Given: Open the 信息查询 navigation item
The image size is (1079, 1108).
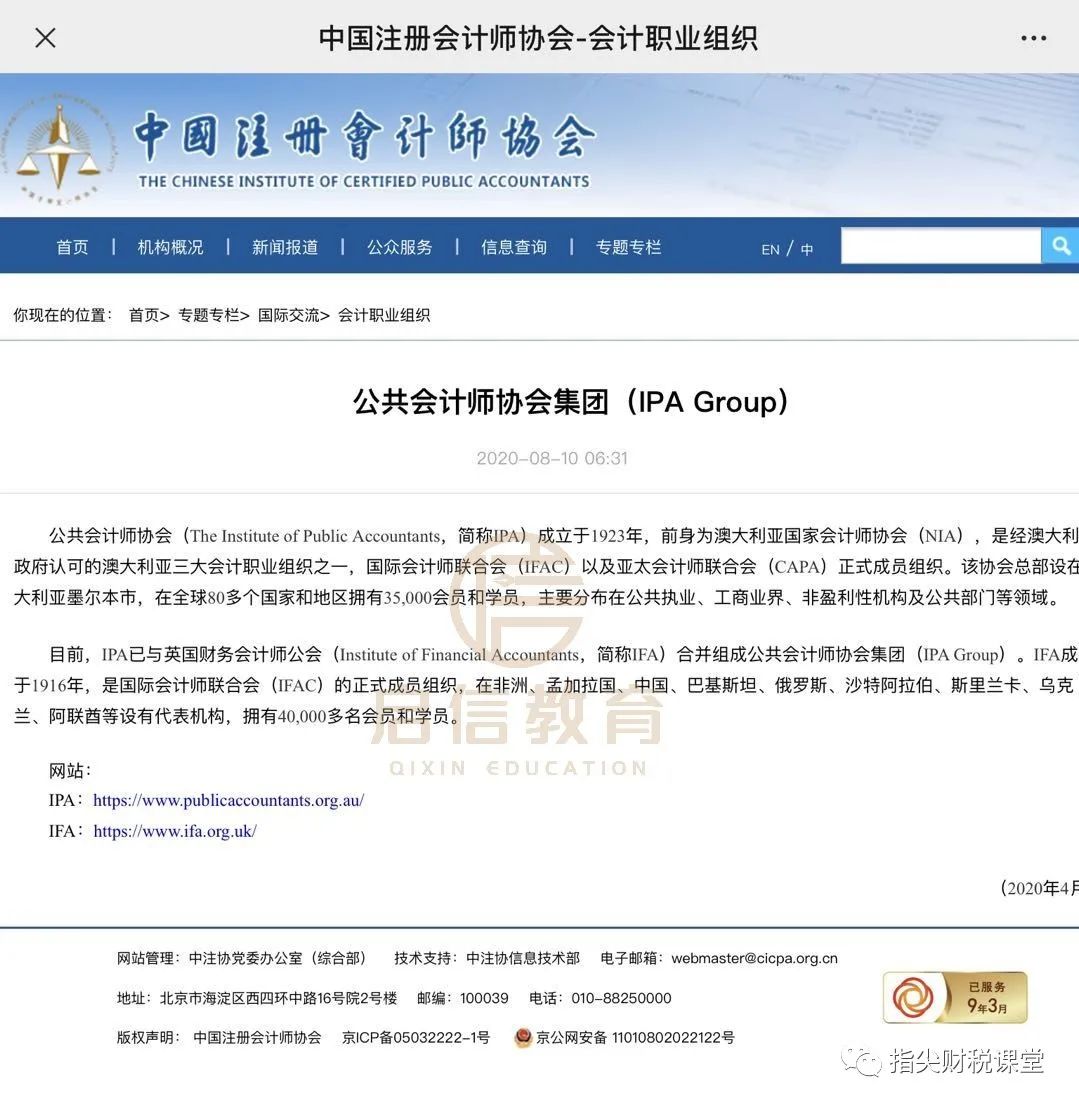Looking at the screenshot, I should coord(514,247).
